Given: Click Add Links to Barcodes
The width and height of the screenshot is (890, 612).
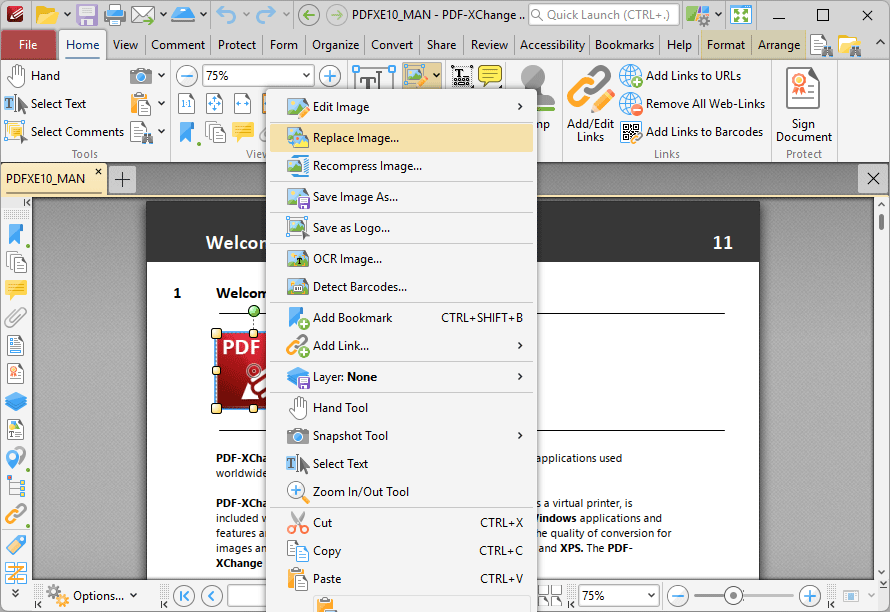Looking at the screenshot, I should tap(691, 132).
